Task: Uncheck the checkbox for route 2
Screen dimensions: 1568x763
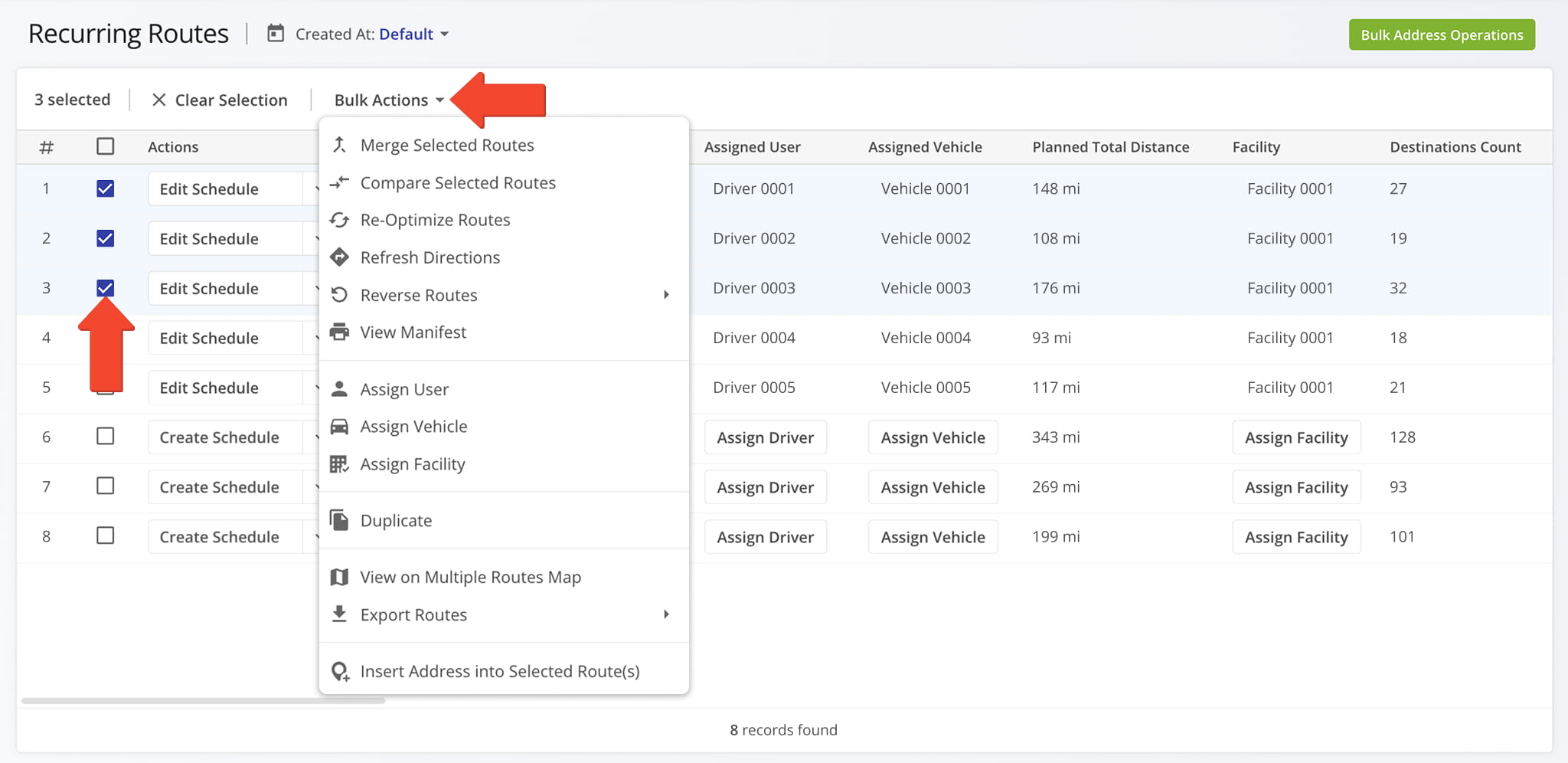Action: (x=106, y=238)
